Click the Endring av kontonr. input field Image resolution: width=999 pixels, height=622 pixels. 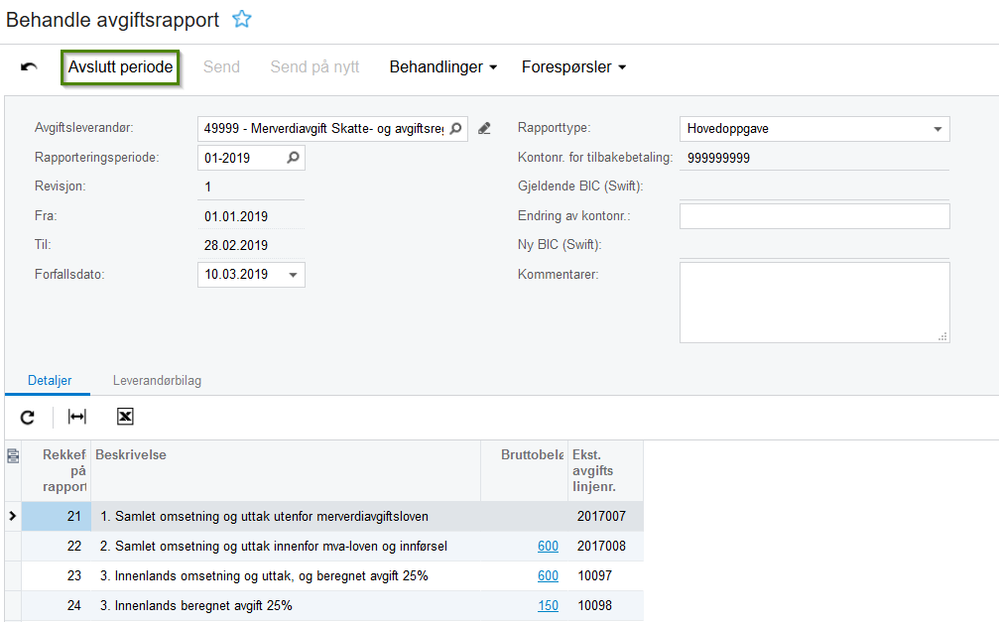point(814,216)
